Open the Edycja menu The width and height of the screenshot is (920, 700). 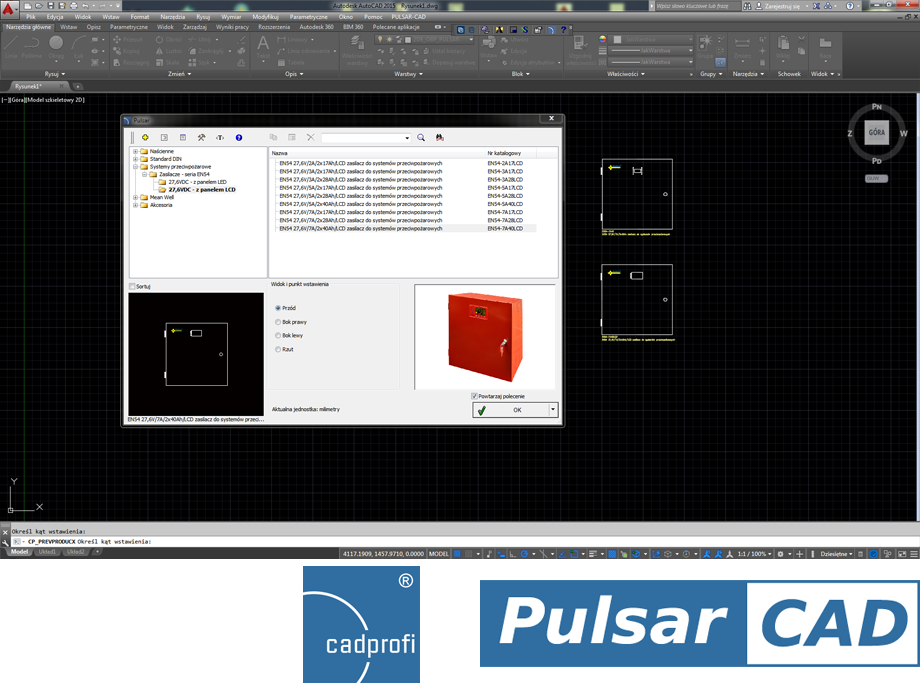pos(55,17)
